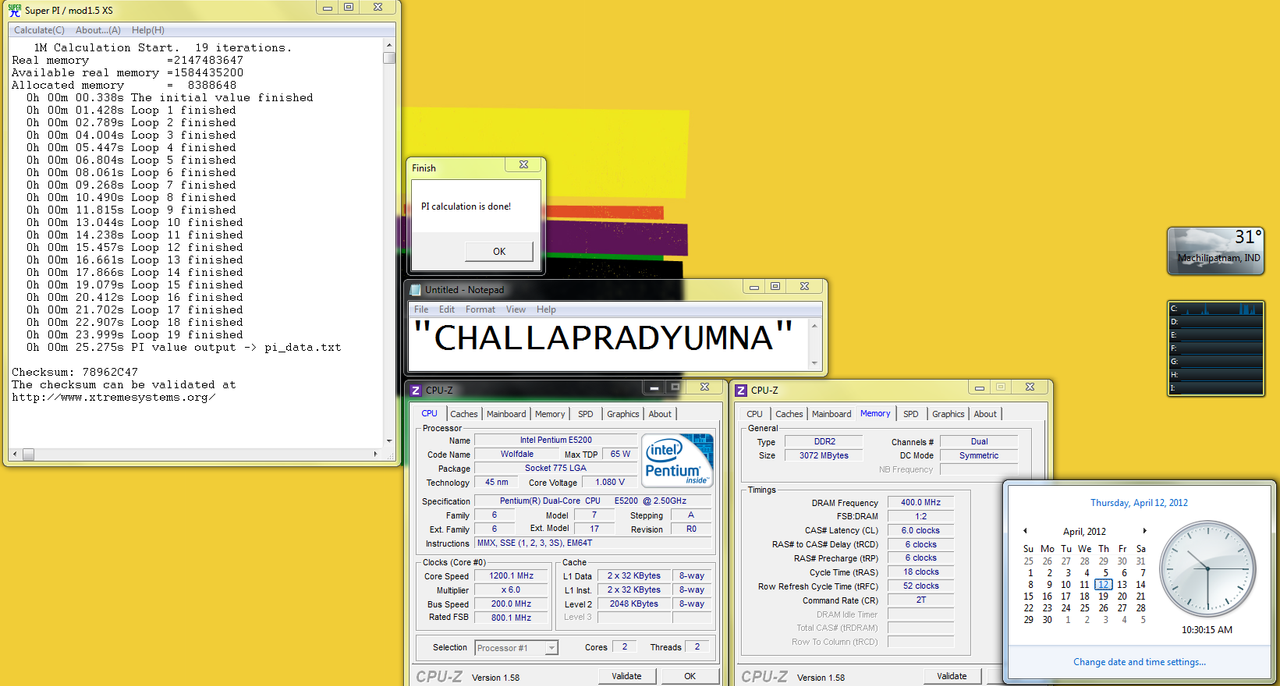
Task: Switch to Graphics tab in CPU-Z processor window
Action: [x=623, y=414]
